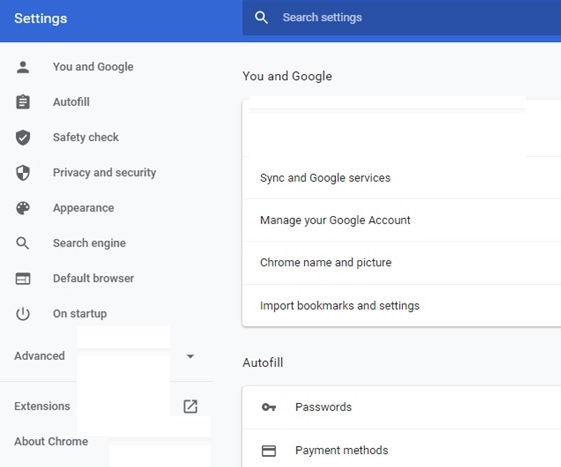Image resolution: width=561 pixels, height=467 pixels.
Task: Click the Default browser window icon
Action: [23, 278]
